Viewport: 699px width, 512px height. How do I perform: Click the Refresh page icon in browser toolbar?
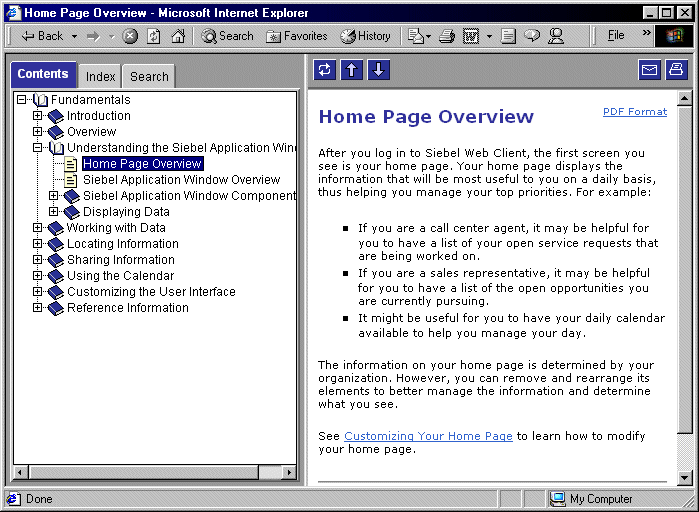154,36
